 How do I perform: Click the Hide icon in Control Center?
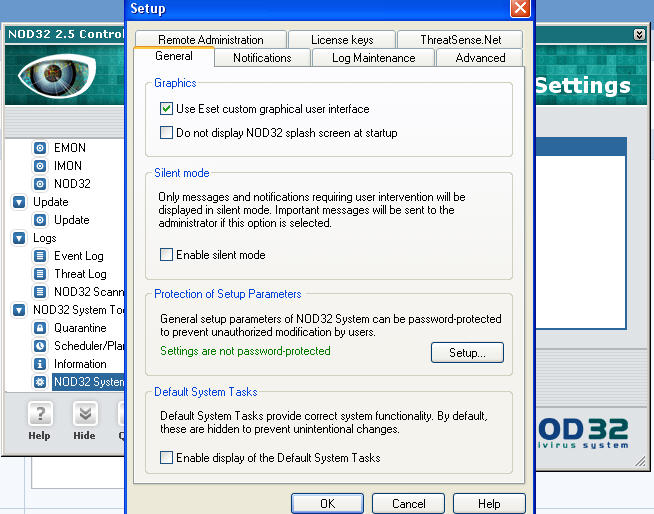85,413
